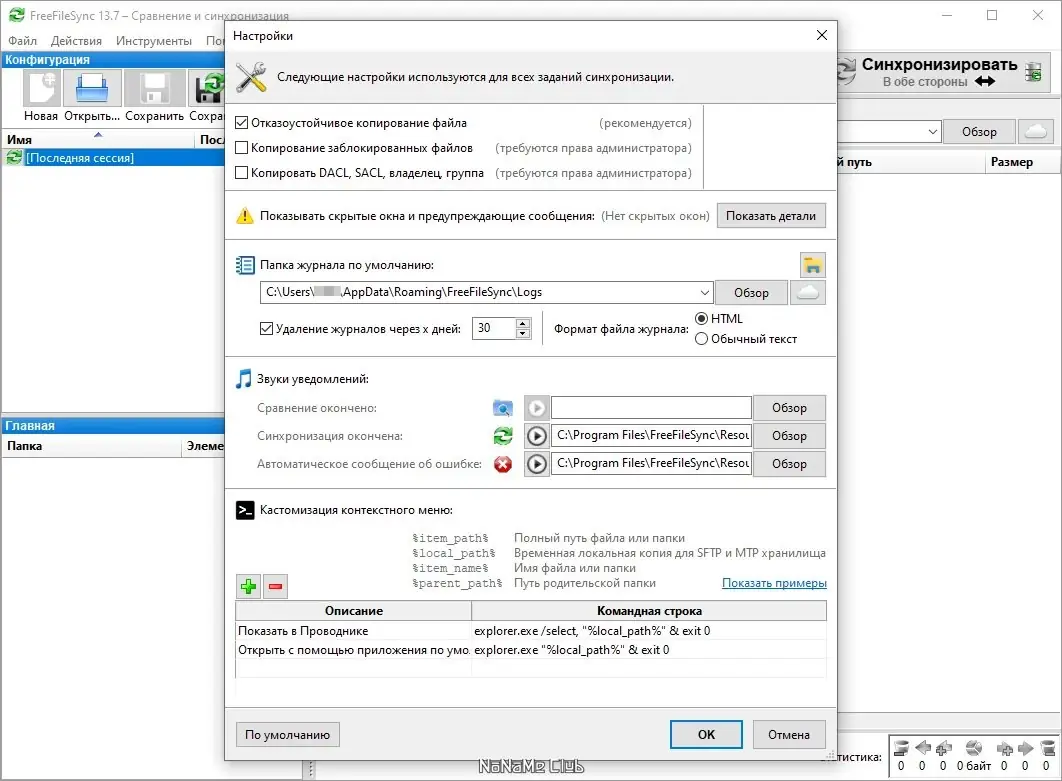Click main window cloud icon beside Обзор
Viewport: 1062px width, 781px height.
point(1036,131)
